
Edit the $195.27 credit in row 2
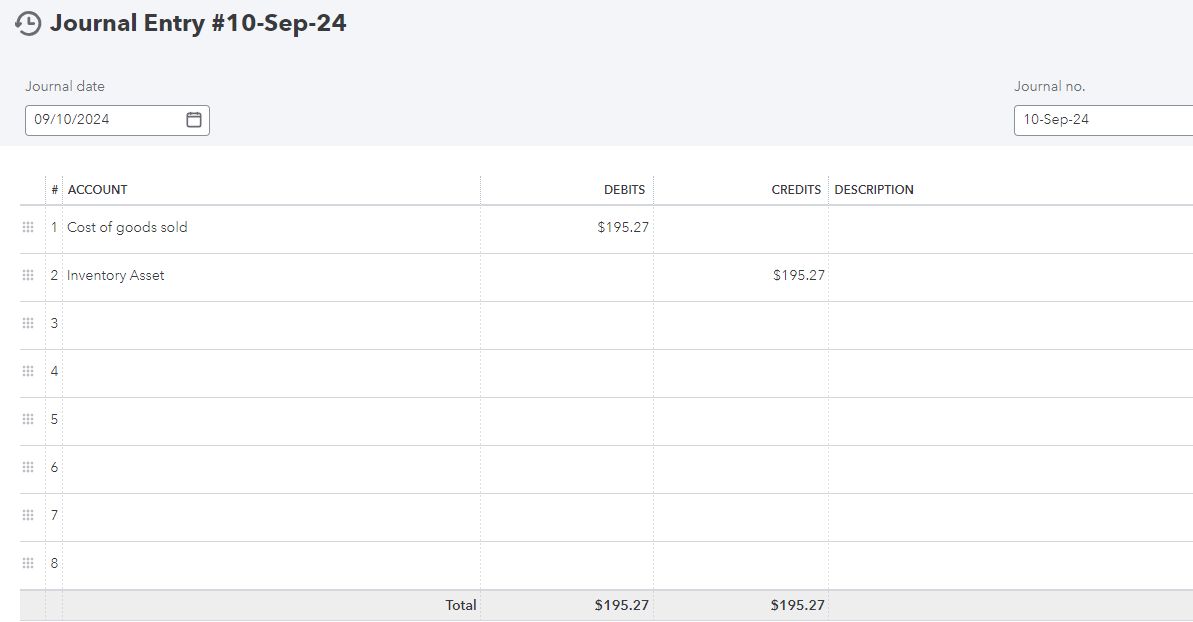pyautogui.click(x=742, y=276)
